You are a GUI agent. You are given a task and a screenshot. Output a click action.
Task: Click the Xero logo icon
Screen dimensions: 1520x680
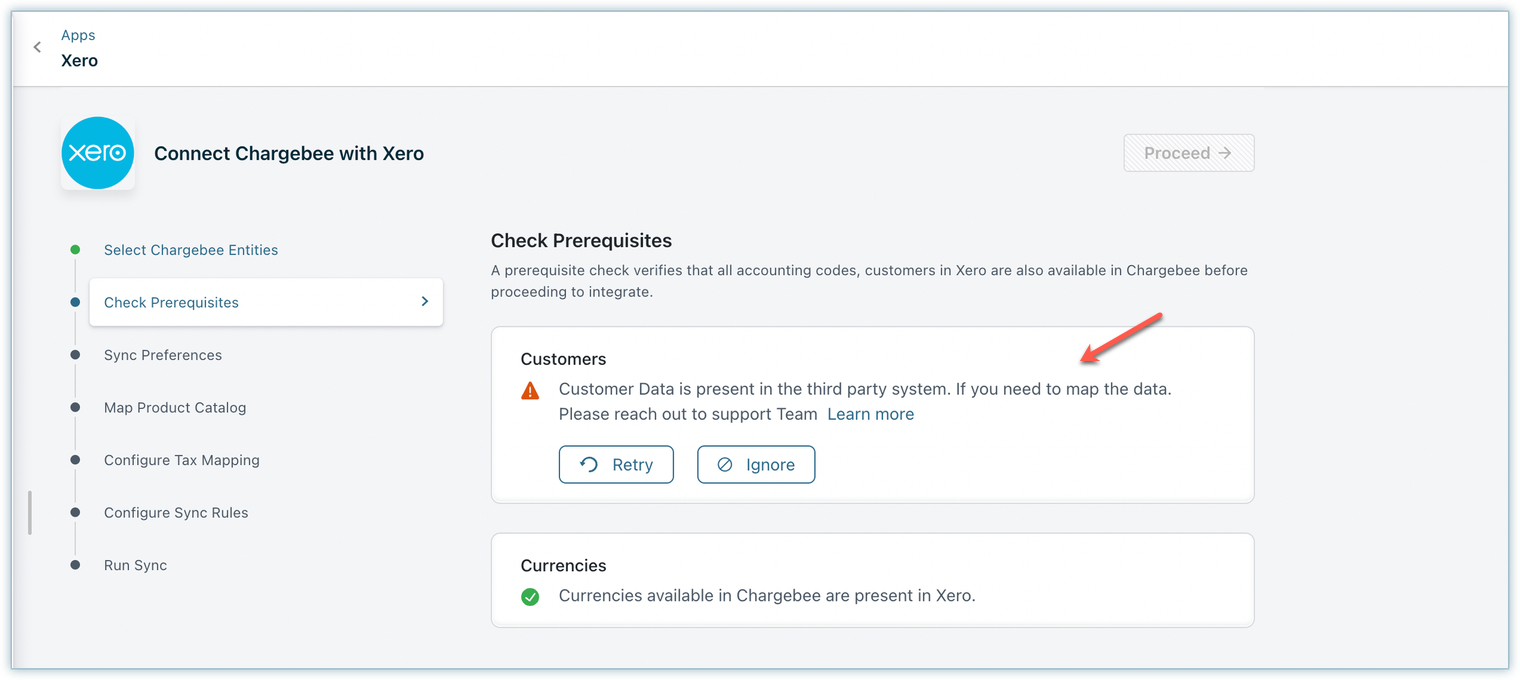(x=97, y=153)
